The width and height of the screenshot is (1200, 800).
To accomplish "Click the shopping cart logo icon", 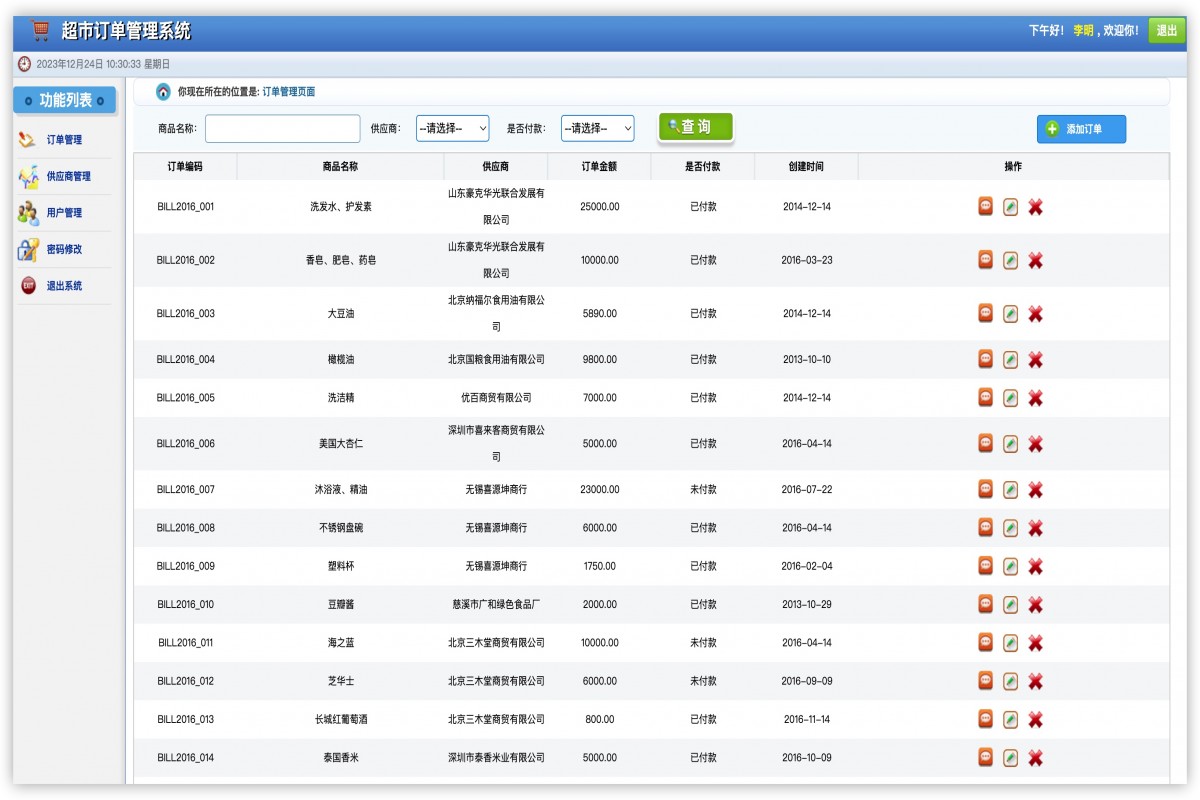I will 41,31.
